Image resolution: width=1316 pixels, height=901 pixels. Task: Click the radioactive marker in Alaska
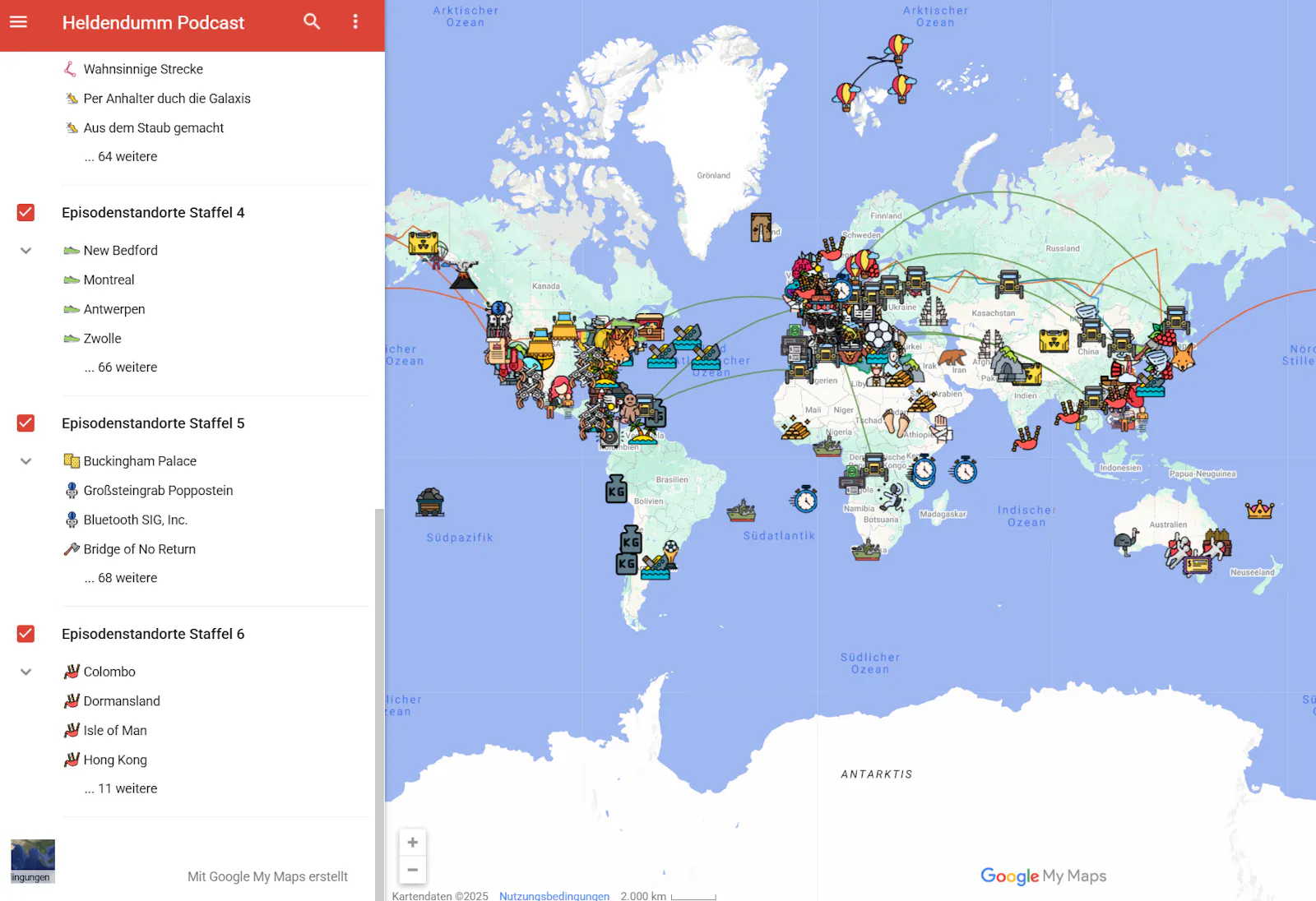[x=423, y=243]
